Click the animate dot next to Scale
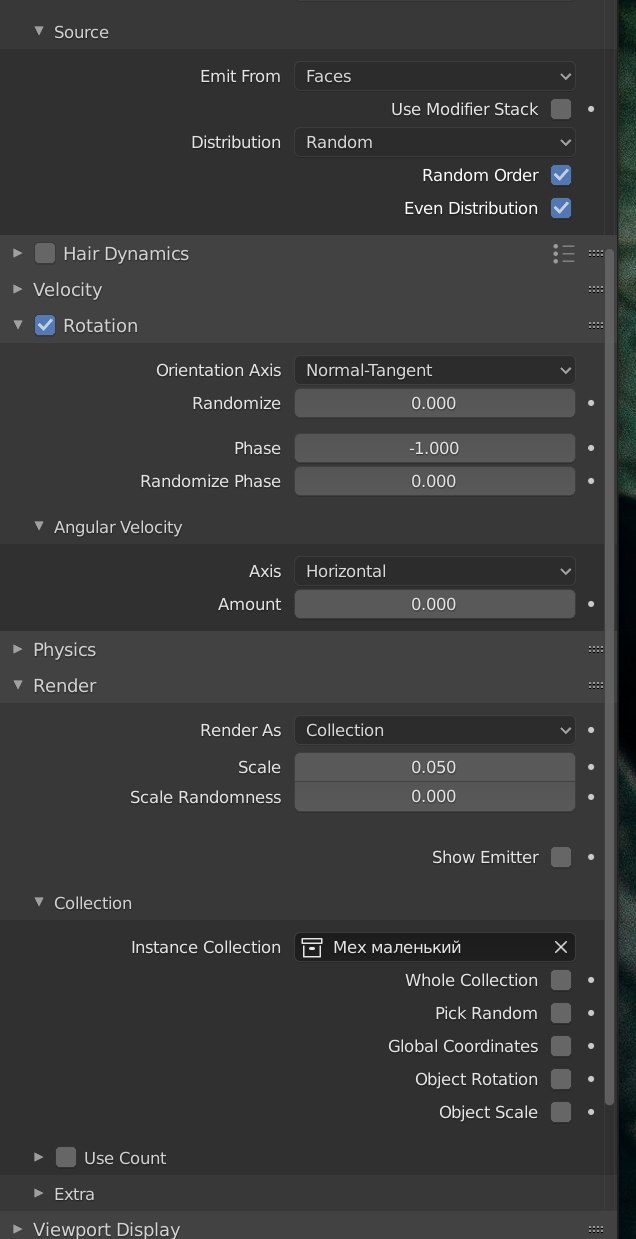 pyautogui.click(x=591, y=767)
